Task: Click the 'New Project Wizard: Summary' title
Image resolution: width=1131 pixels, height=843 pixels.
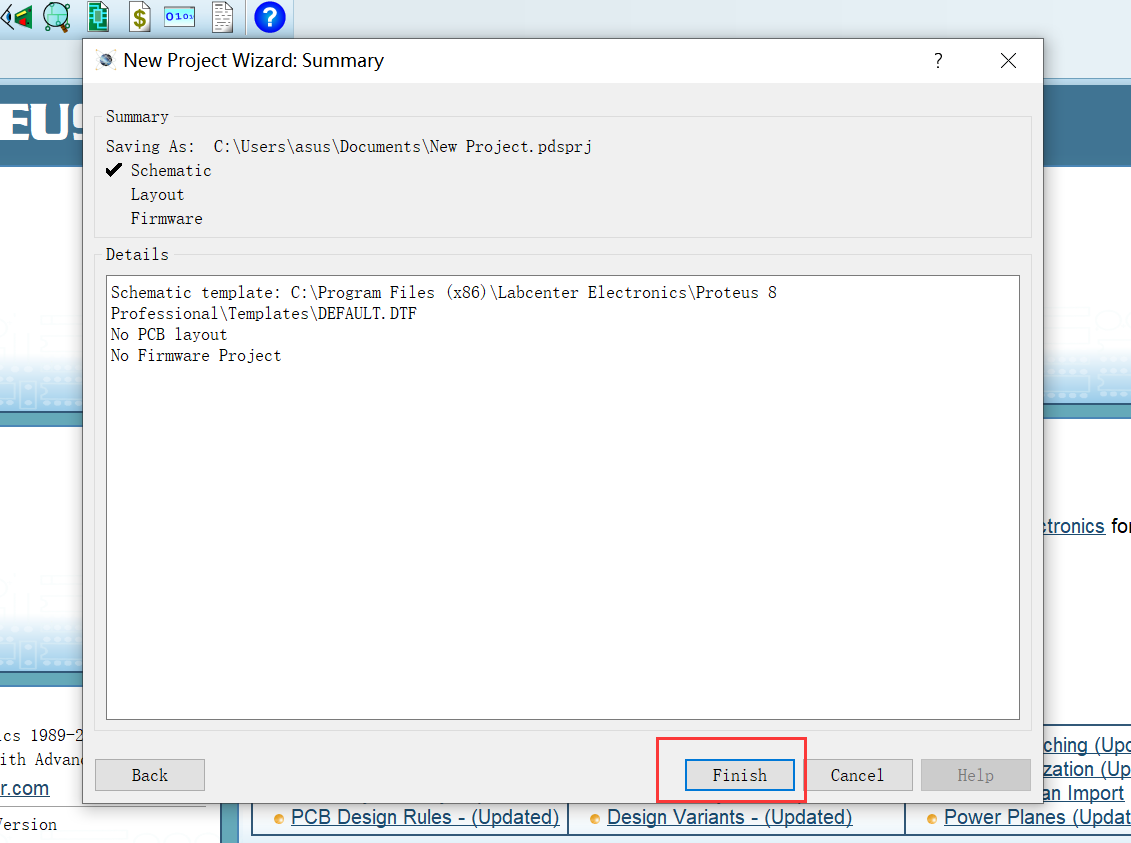Action: 253,61
